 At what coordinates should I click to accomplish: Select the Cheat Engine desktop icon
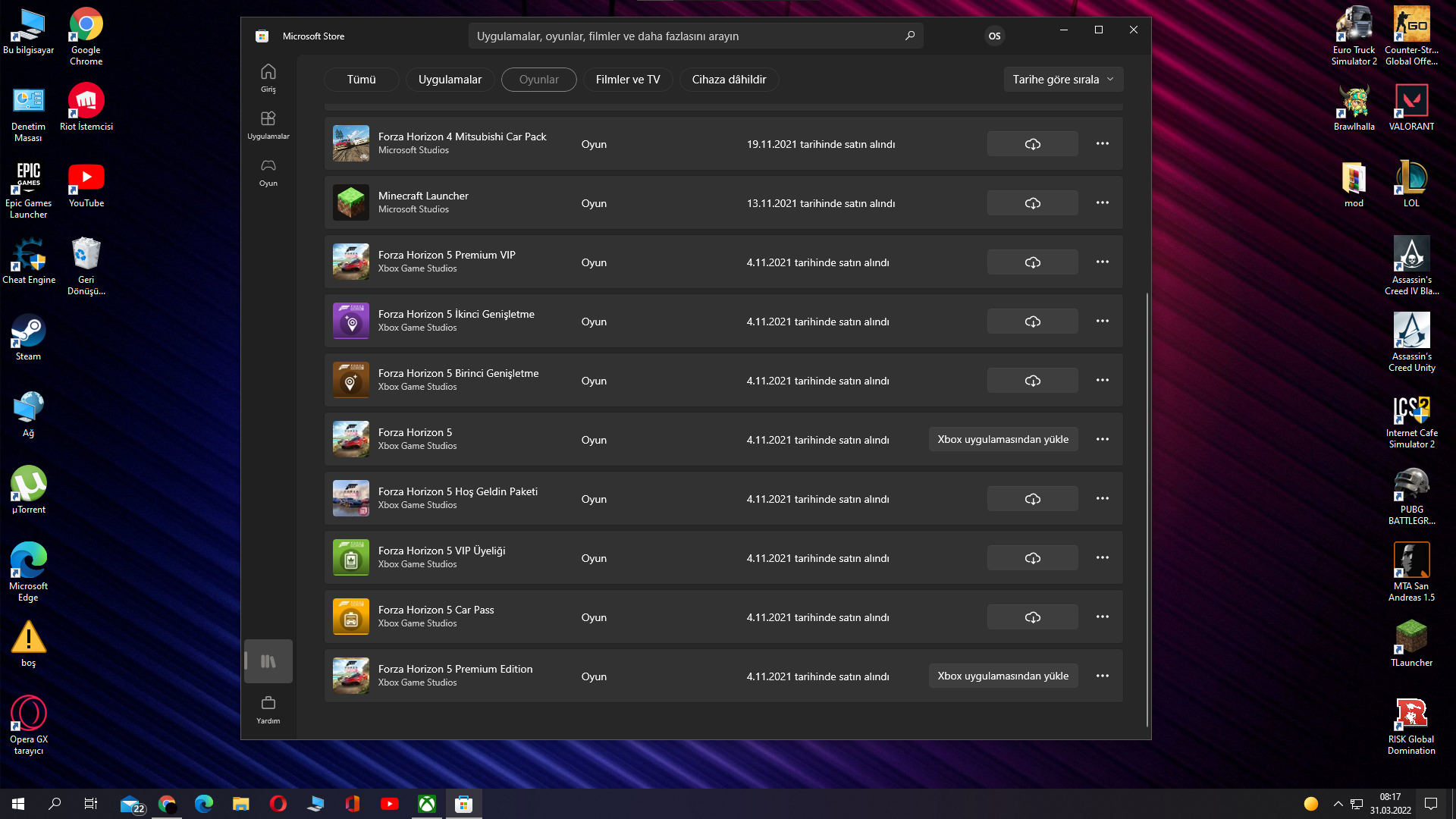[28, 261]
